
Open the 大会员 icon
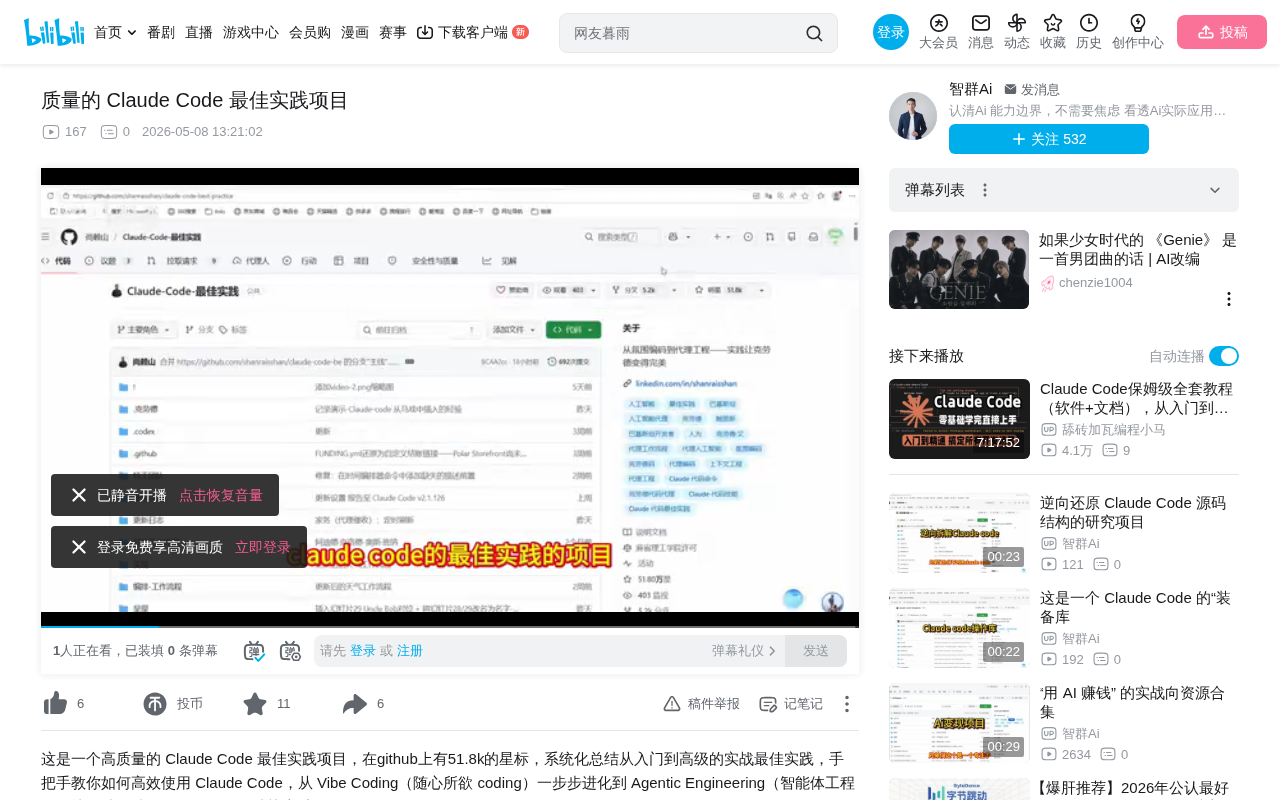938,23
